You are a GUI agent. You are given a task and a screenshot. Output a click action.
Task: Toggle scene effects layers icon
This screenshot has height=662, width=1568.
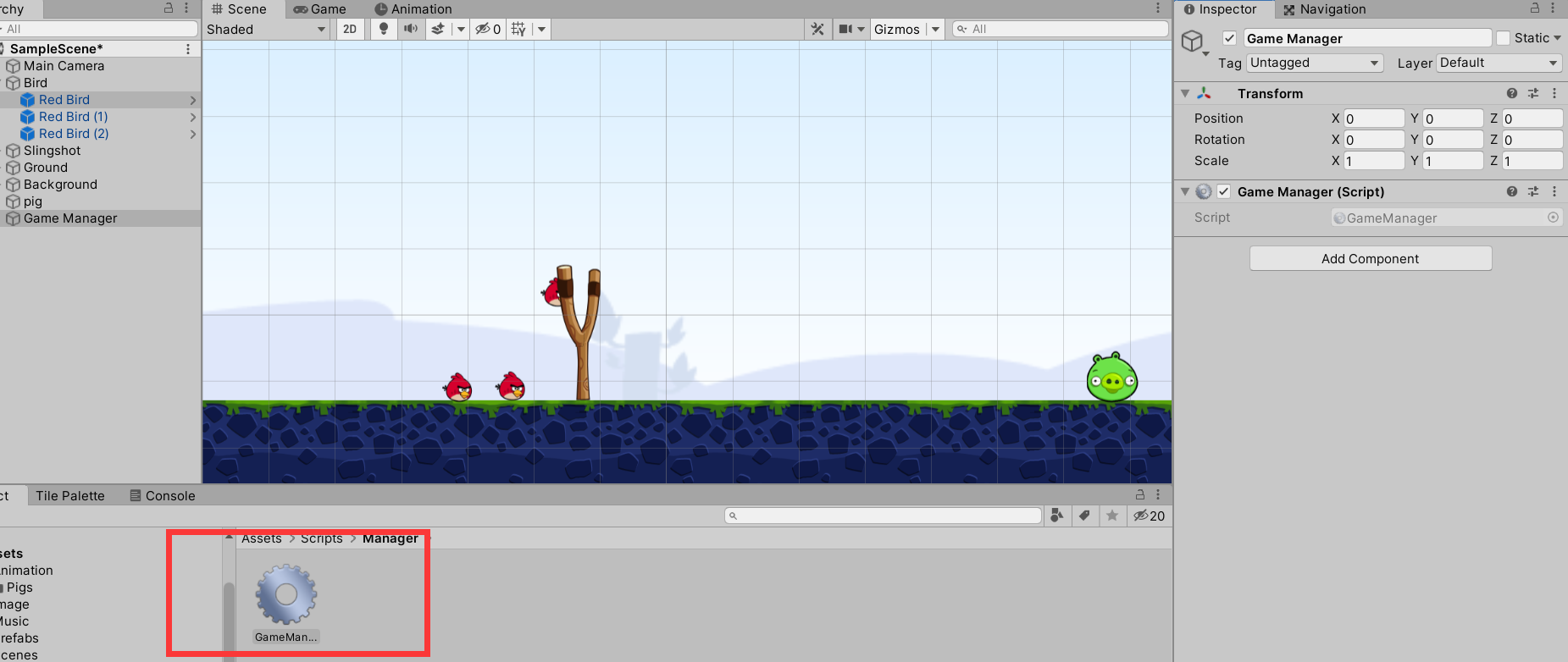click(x=438, y=29)
